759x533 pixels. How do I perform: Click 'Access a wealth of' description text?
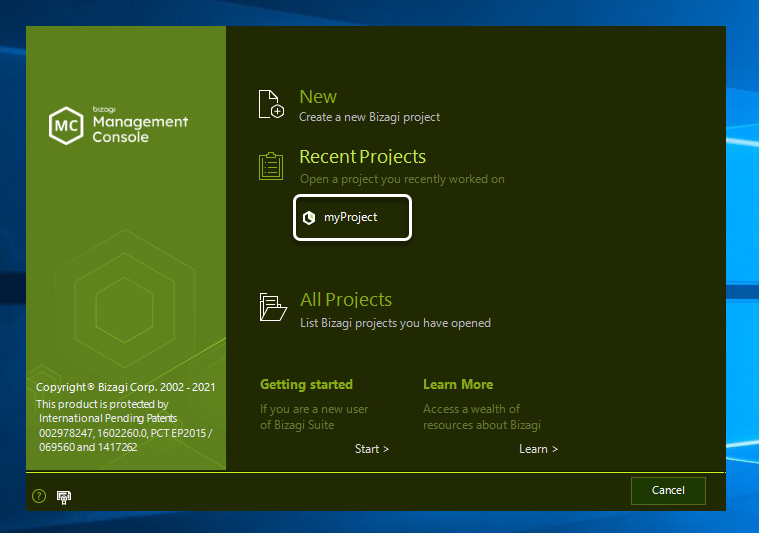point(471,409)
